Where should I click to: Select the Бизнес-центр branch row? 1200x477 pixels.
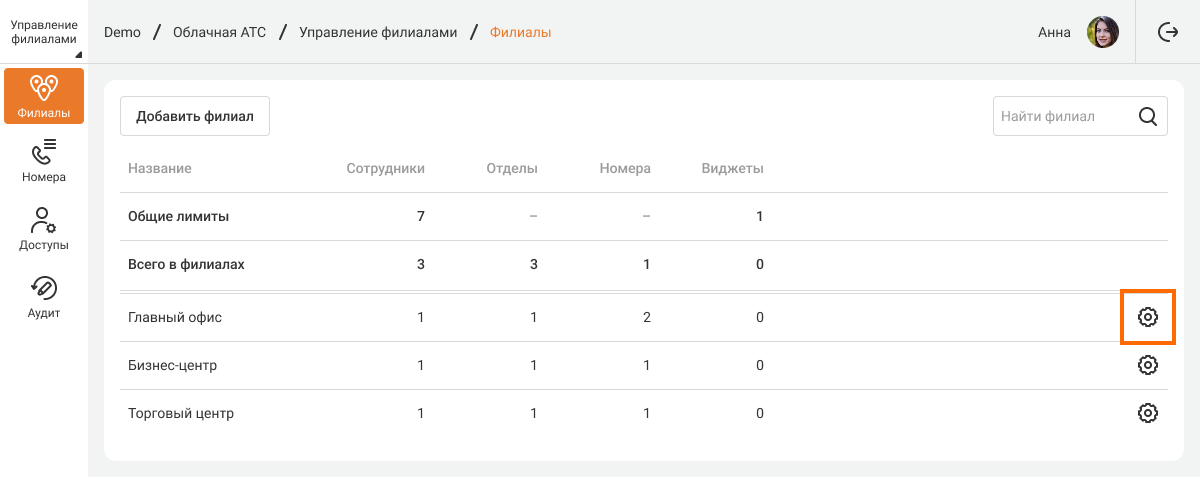tap(173, 365)
